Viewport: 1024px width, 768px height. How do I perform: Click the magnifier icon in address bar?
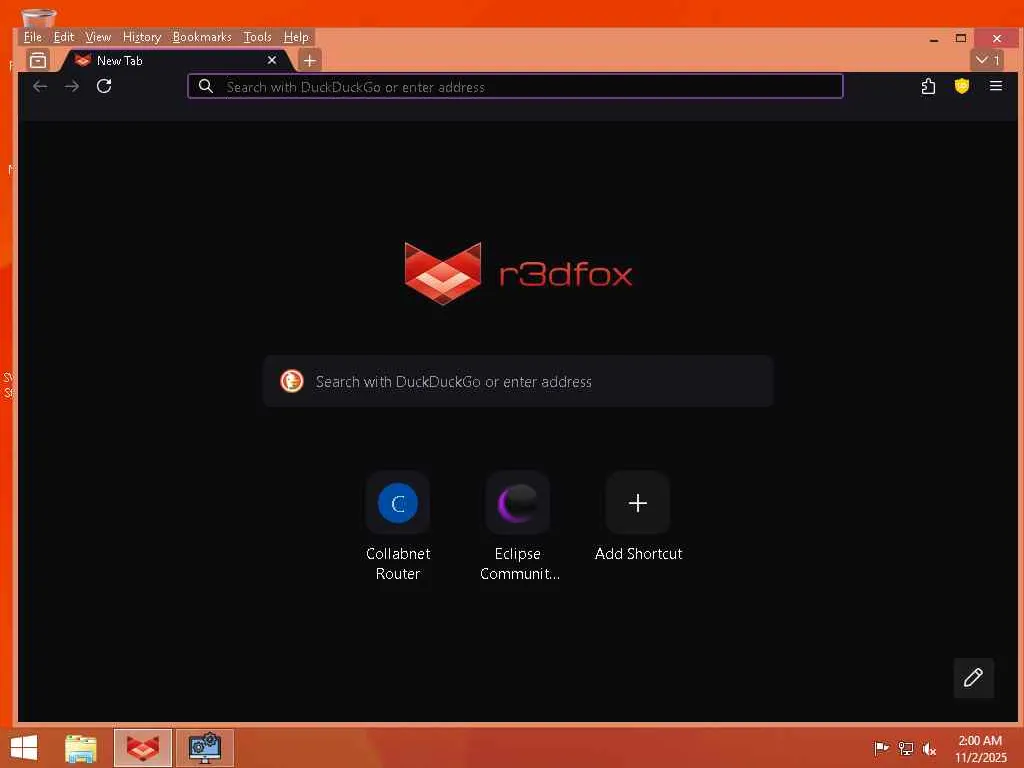coord(206,86)
